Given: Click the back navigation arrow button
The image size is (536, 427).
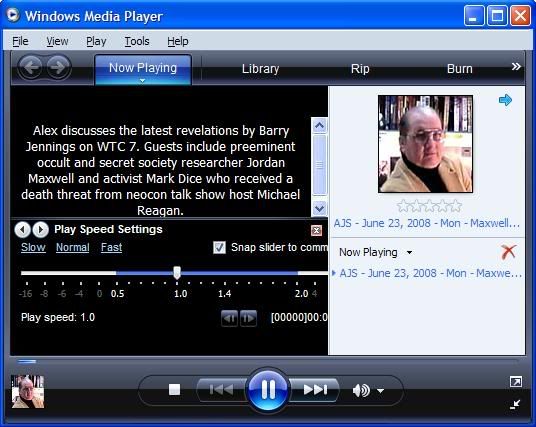Looking at the screenshot, I should click(x=30, y=67).
